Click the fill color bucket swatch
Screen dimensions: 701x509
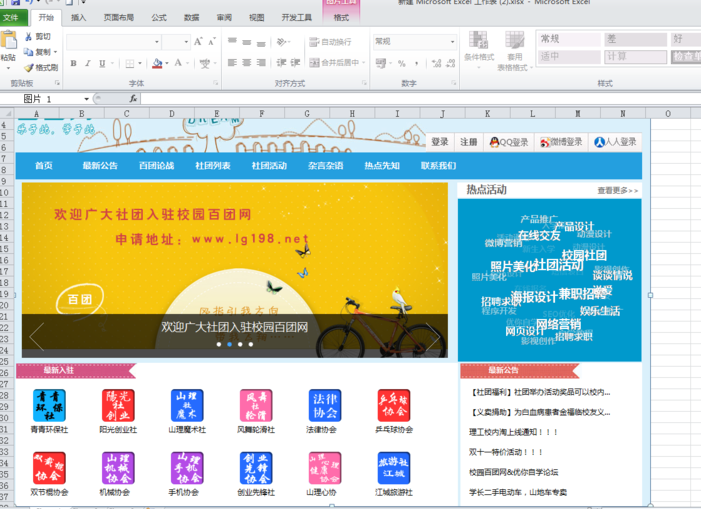[157, 63]
